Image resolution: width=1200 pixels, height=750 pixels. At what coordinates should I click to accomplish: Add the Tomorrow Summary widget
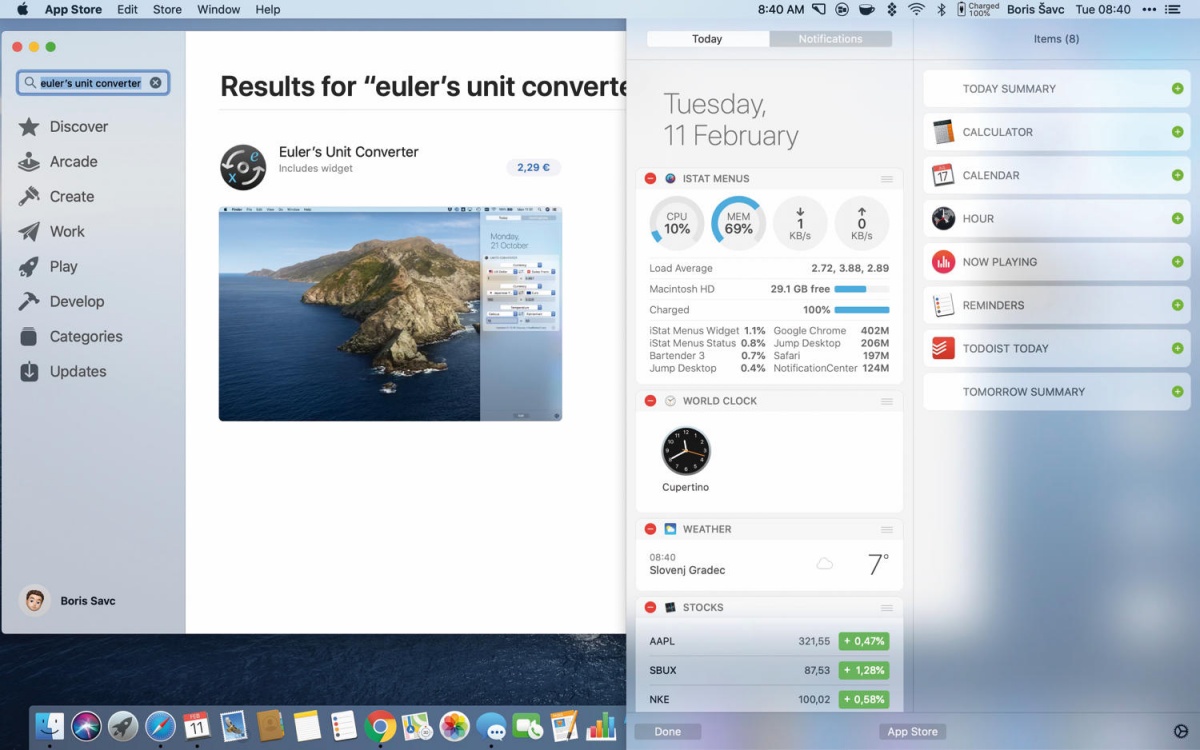point(1177,392)
